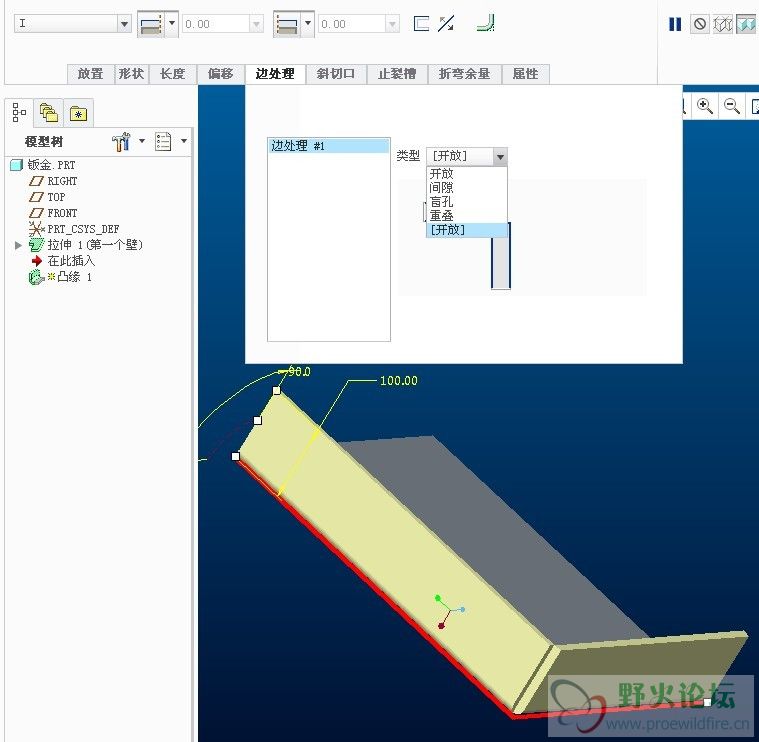The height and width of the screenshot is (742, 759).
Task: Choose 重叠 from type list
Action: pyautogui.click(x=441, y=215)
